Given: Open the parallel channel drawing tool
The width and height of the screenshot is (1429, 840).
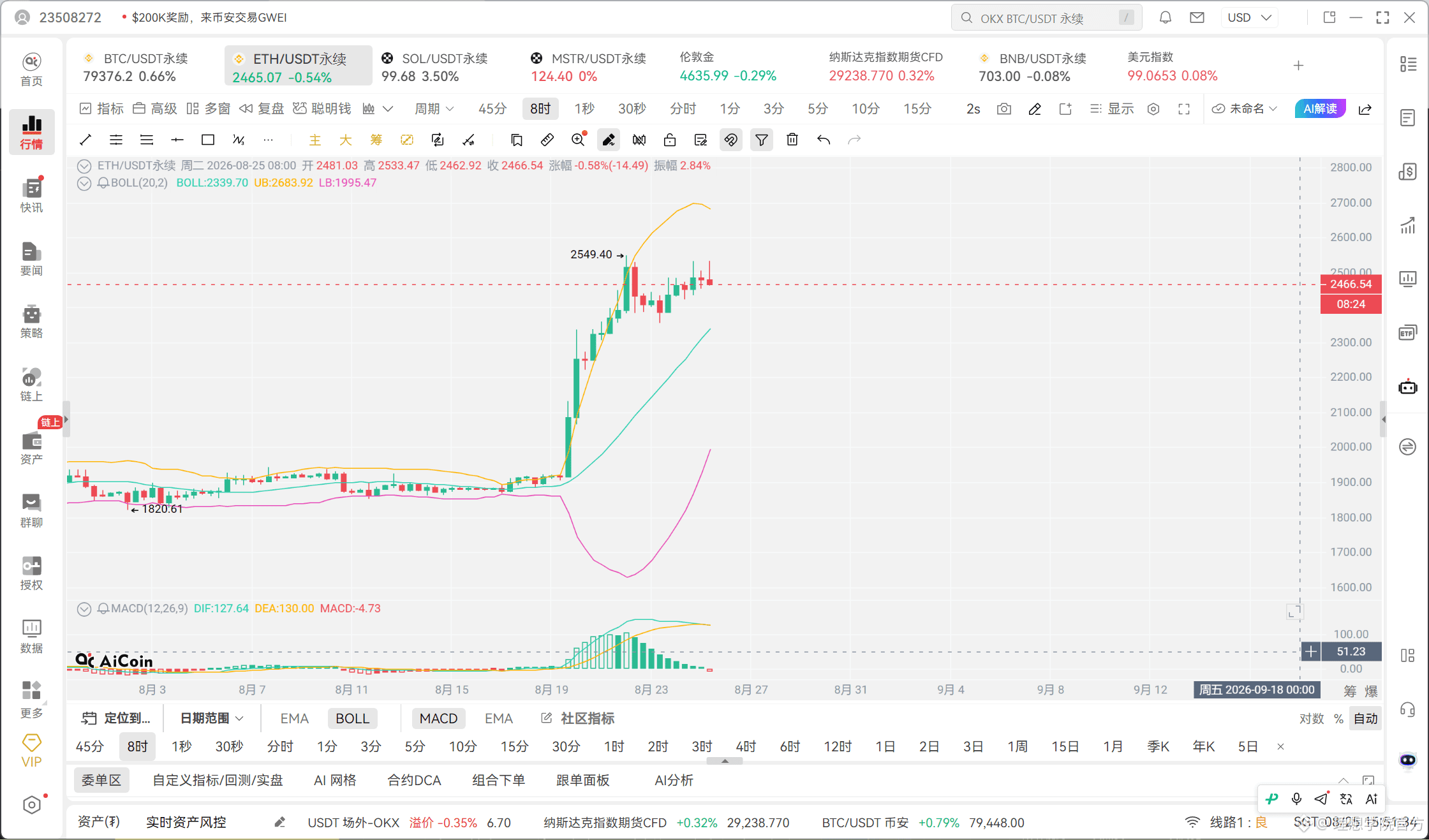Looking at the screenshot, I should [x=116, y=140].
